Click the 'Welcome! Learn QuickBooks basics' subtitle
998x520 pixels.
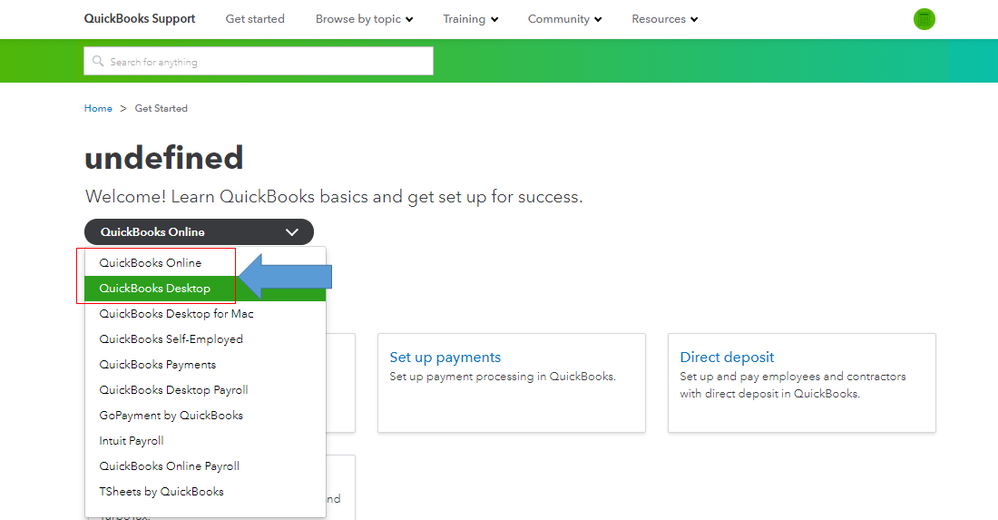point(334,197)
